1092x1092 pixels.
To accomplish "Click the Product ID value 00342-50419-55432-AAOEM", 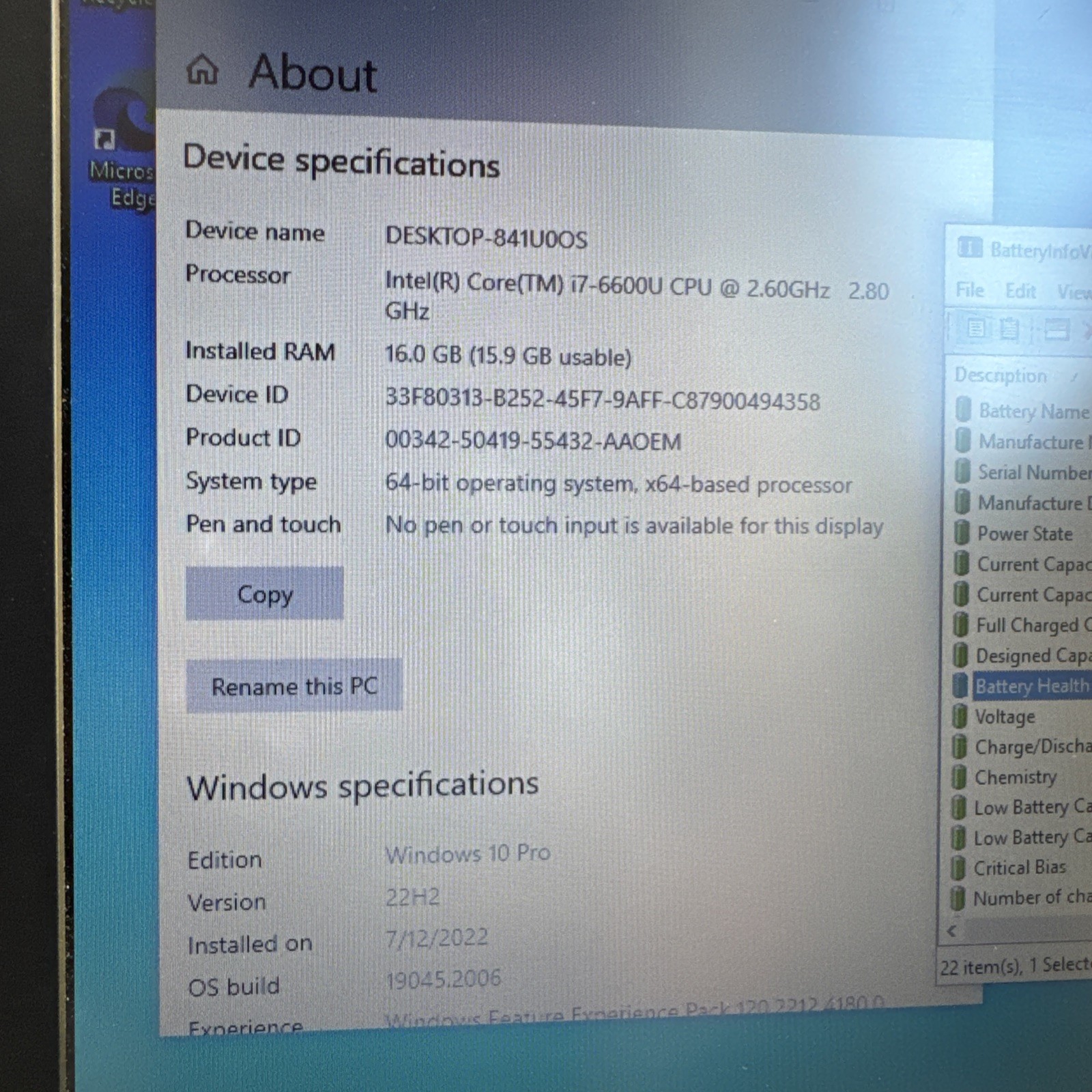I will tap(533, 440).
